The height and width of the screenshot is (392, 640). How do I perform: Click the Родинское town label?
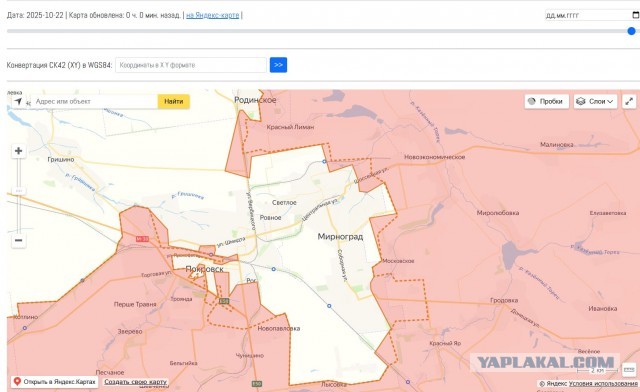click(x=255, y=100)
